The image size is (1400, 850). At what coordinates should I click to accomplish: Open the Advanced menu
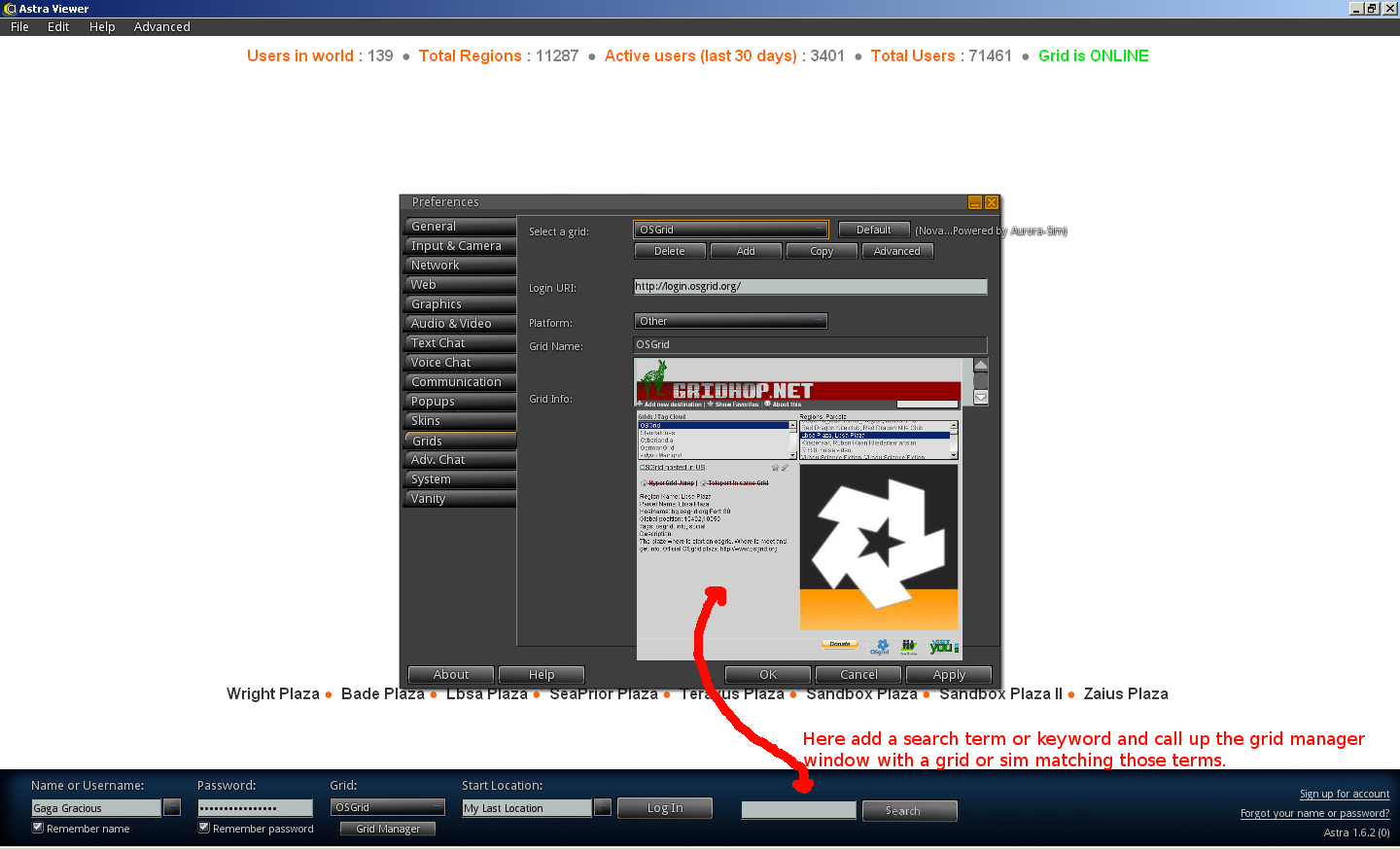pyautogui.click(x=162, y=27)
